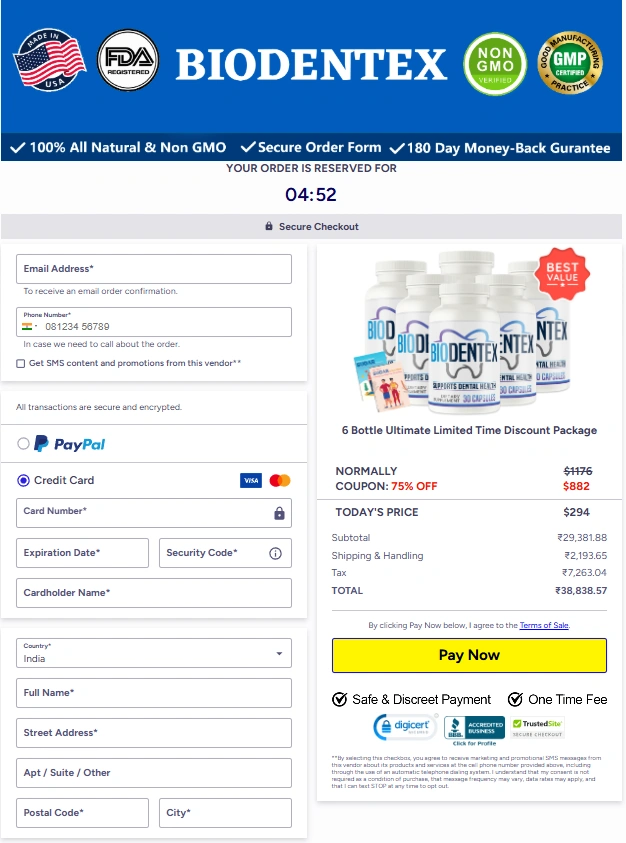626x843 pixels.
Task: Click the FDA Registered badge icon
Action: [128, 60]
